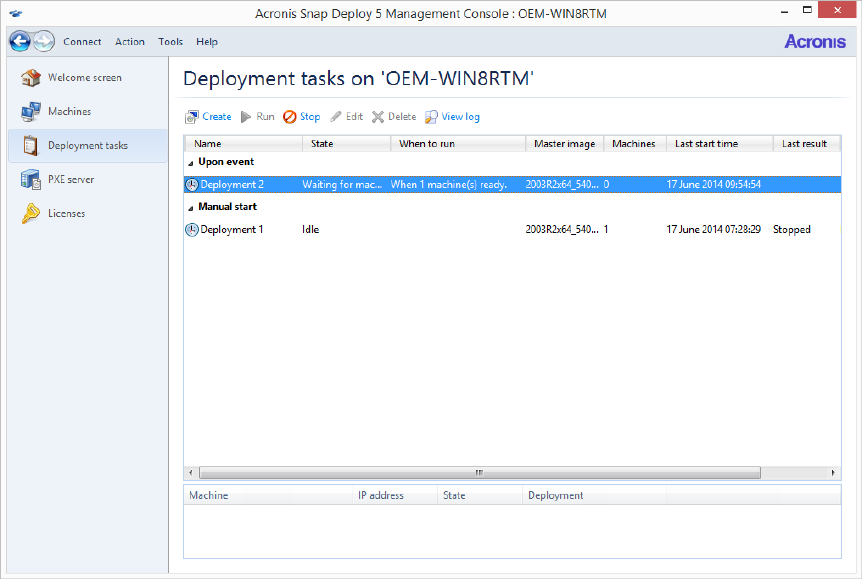Click the Create task icon

click(x=192, y=117)
